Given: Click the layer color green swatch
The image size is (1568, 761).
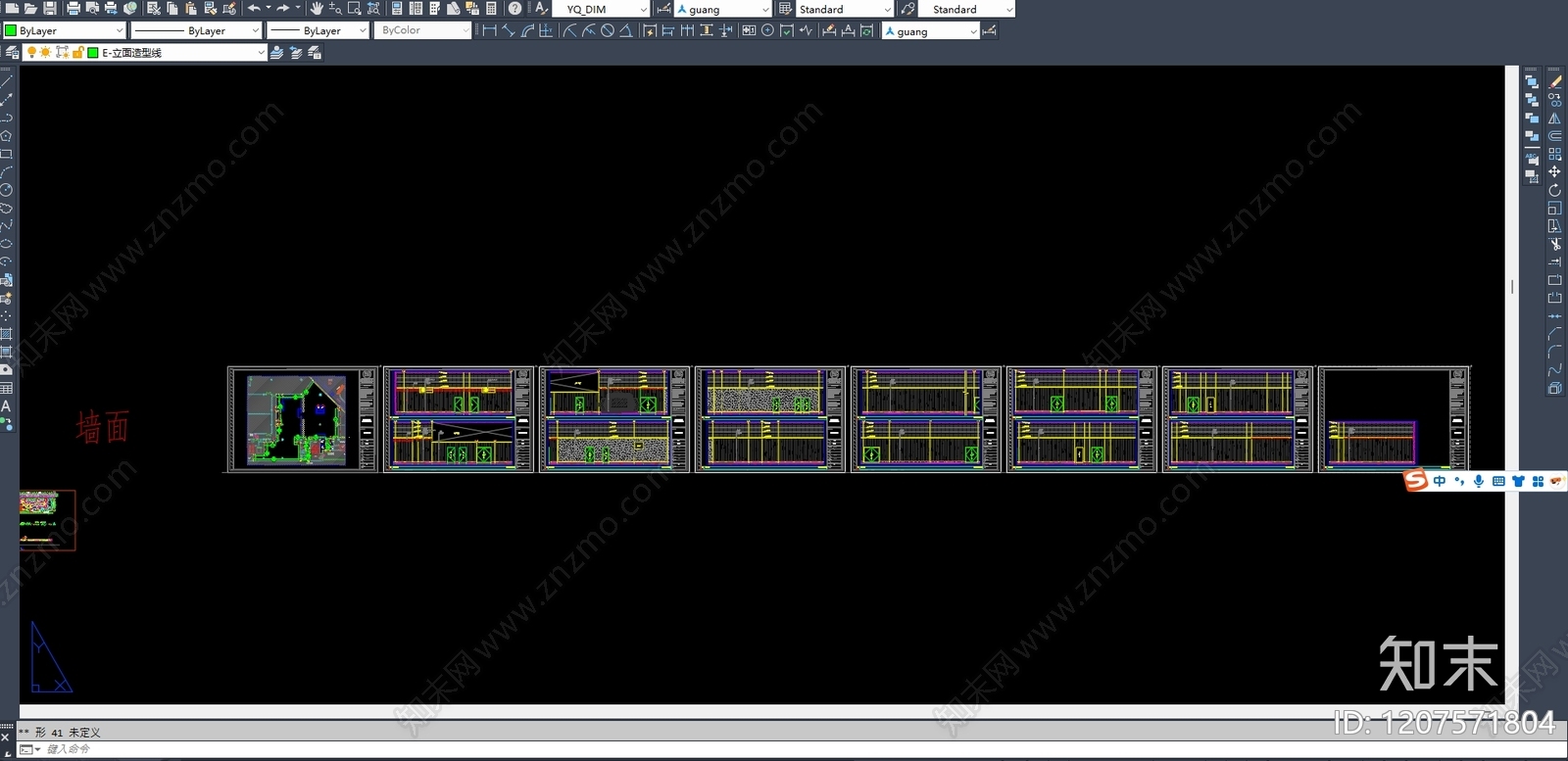Looking at the screenshot, I should click(x=93, y=52).
